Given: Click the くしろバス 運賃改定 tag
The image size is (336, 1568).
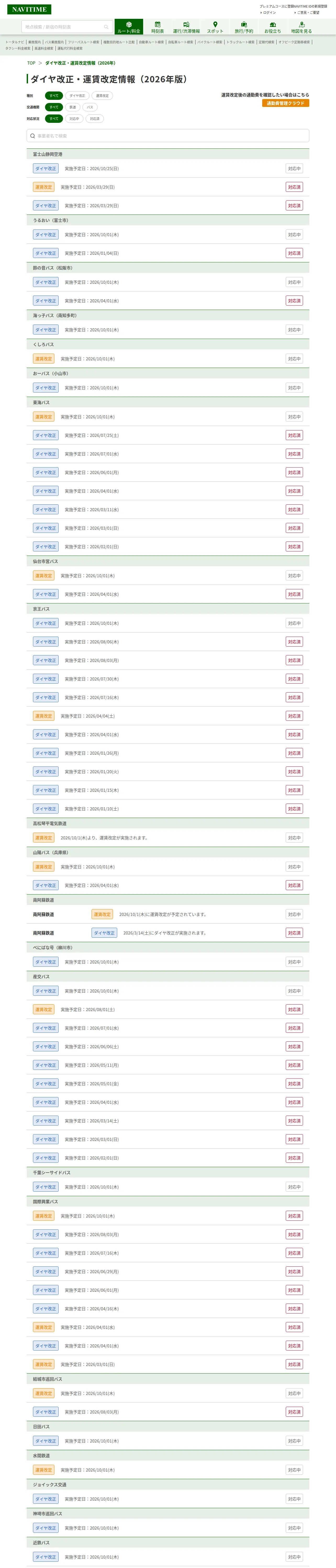Looking at the screenshot, I should (43, 359).
